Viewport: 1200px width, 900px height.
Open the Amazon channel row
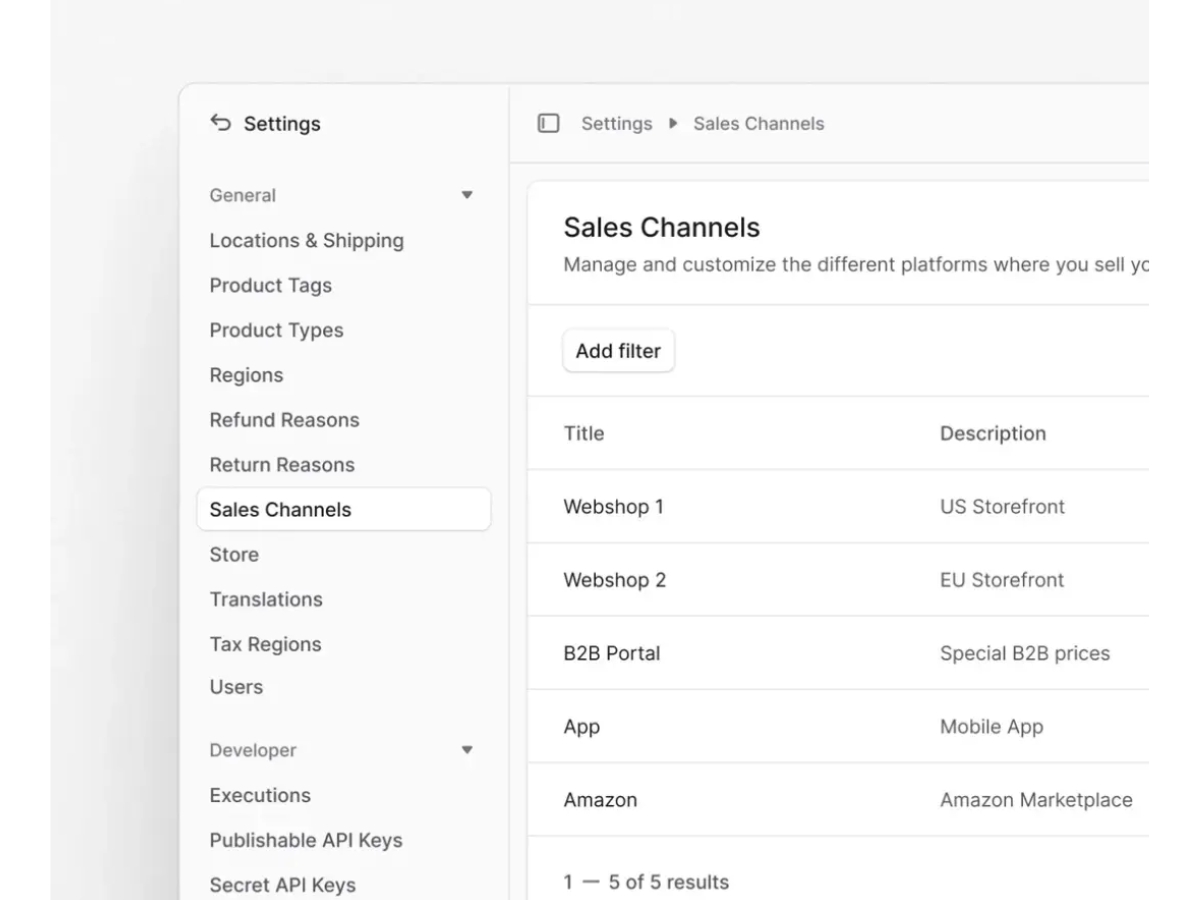(838, 800)
